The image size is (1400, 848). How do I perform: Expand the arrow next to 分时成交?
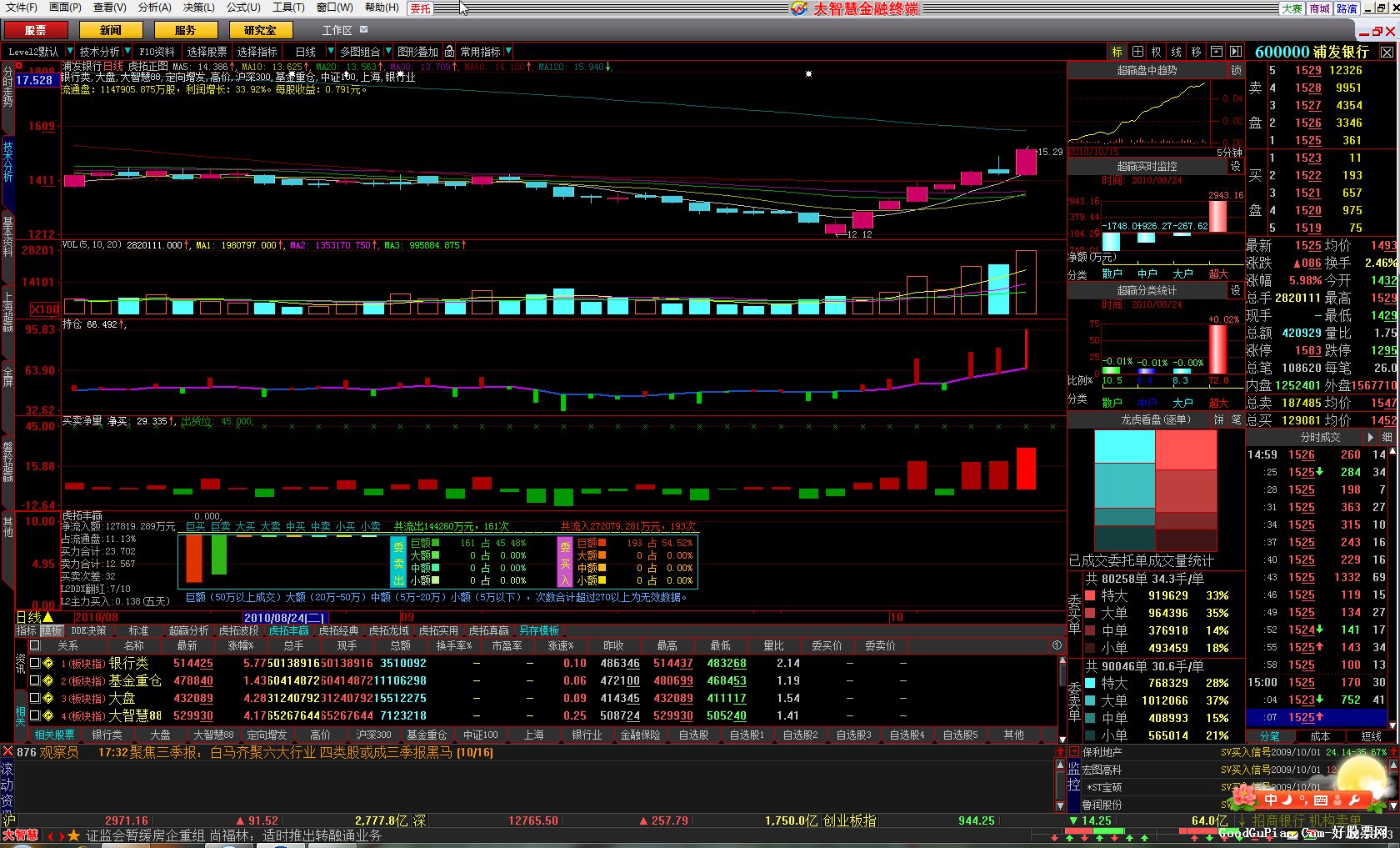(x=1371, y=437)
